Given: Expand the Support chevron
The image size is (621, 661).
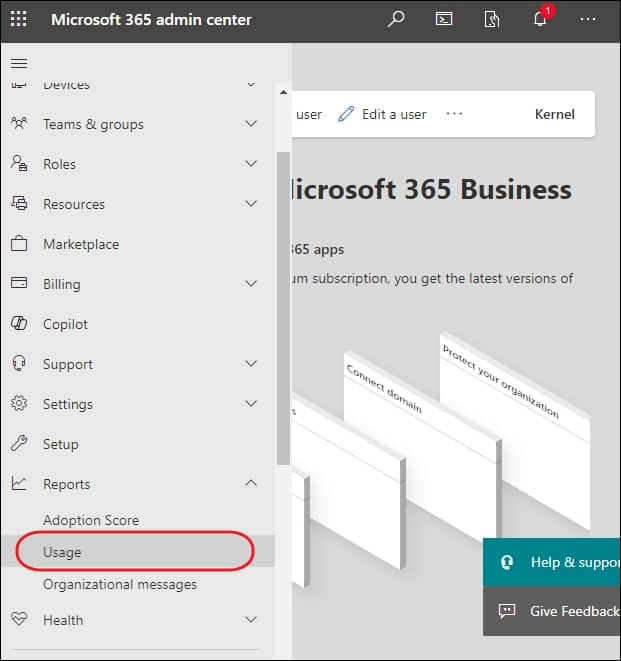Looking at the screenshot, I should (251, 363).
